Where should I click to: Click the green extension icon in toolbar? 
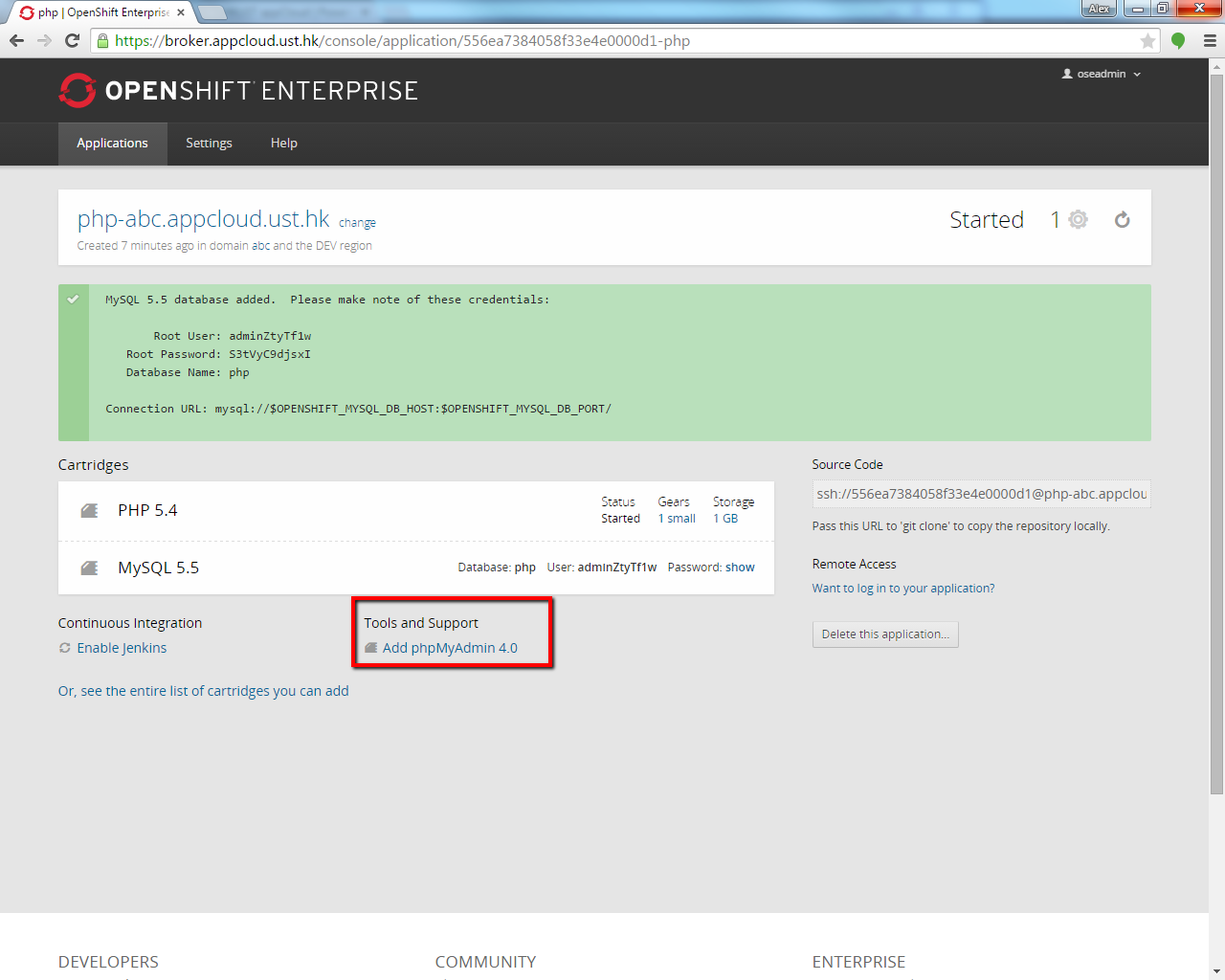(x=1178, y=41)
